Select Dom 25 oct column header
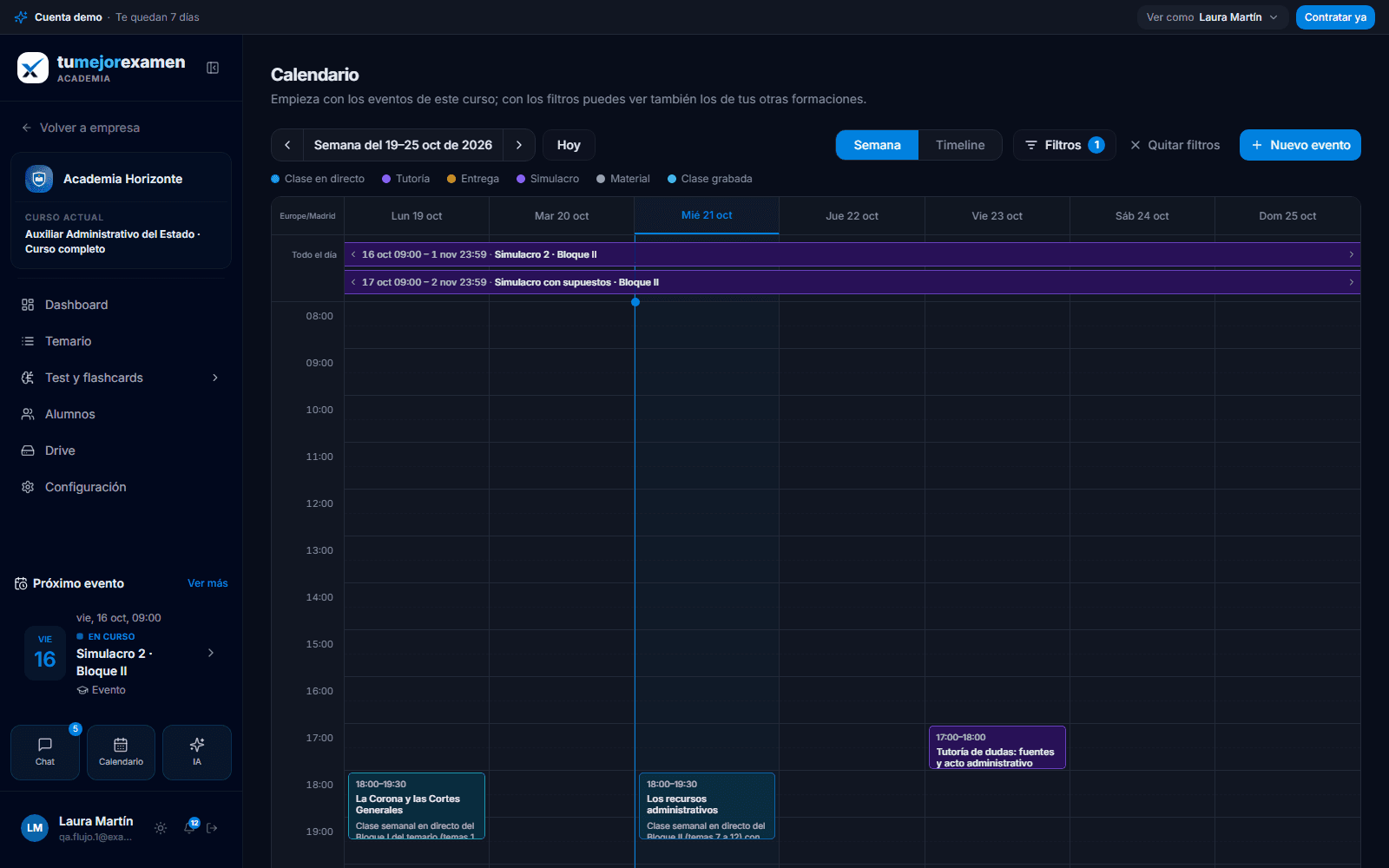The width and height of the screenshot is (1389, 868). 1287,216
